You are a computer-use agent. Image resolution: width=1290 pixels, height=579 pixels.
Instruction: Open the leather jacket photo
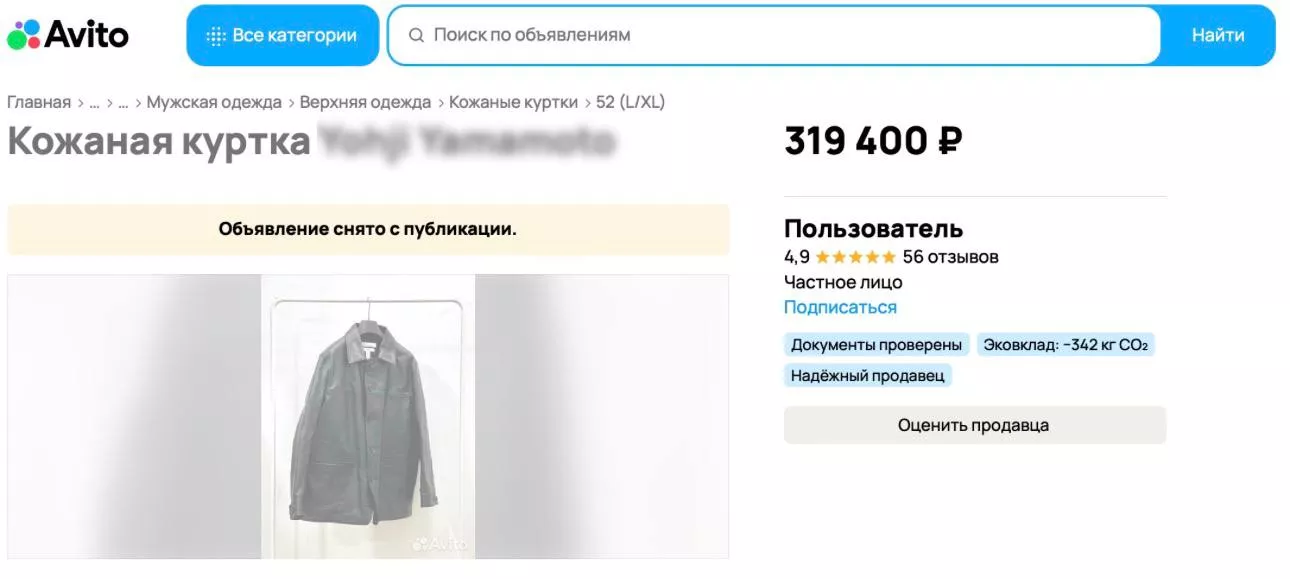[368, 416]
